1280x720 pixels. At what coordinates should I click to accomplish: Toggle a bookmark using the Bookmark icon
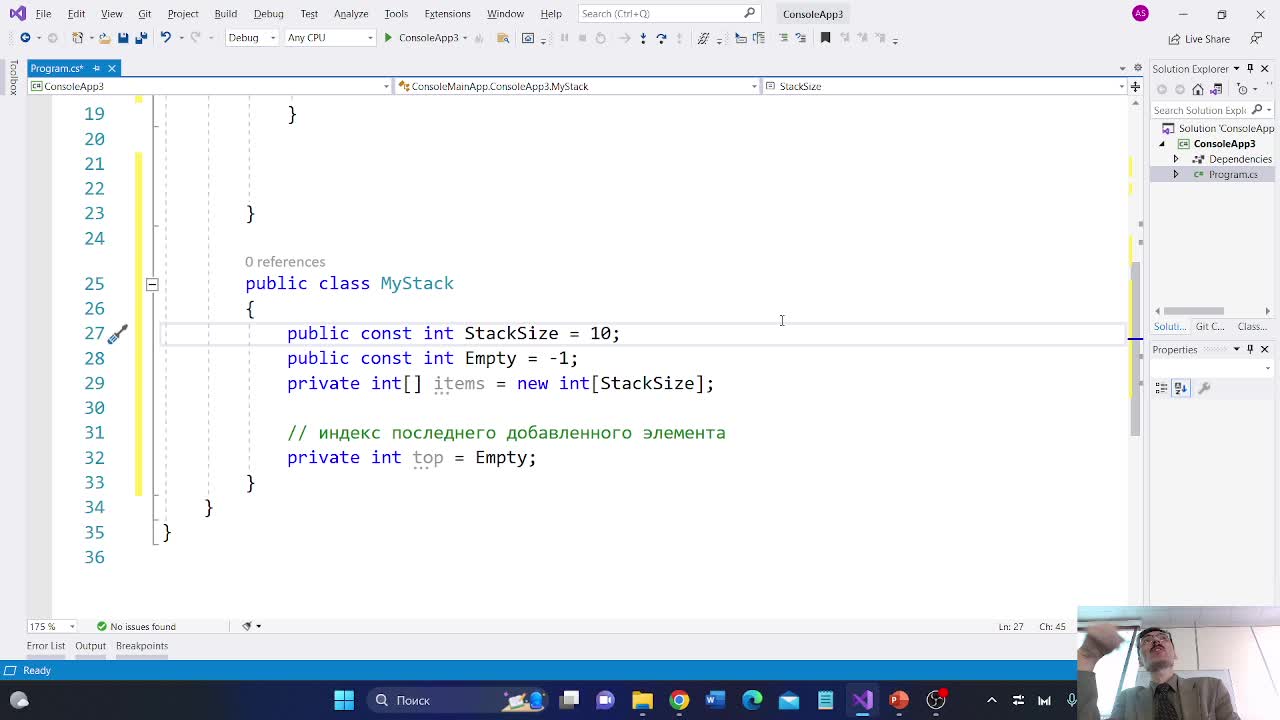coord(825,38)
